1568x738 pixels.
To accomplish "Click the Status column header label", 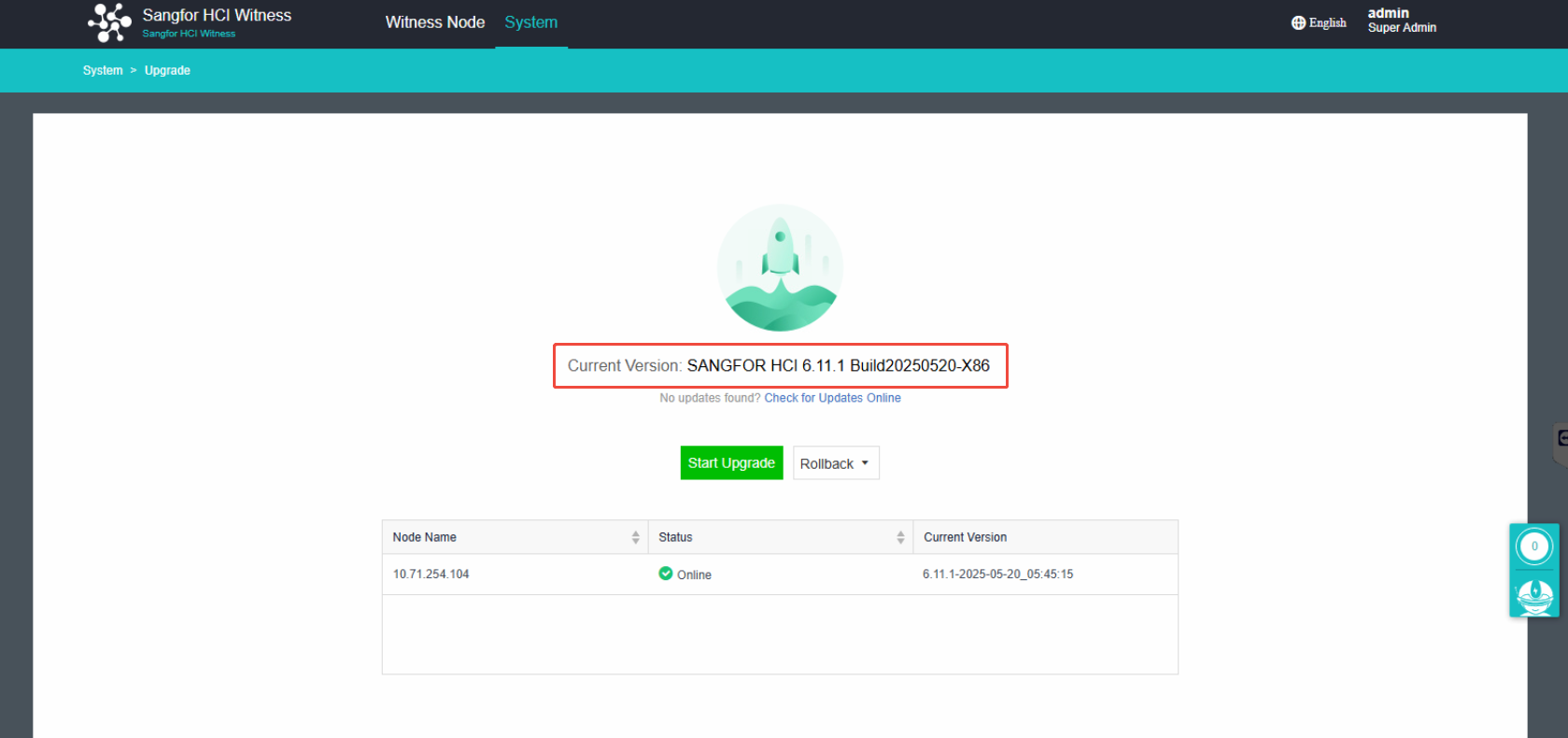I will pyautogui.click(x=675, y=537).
